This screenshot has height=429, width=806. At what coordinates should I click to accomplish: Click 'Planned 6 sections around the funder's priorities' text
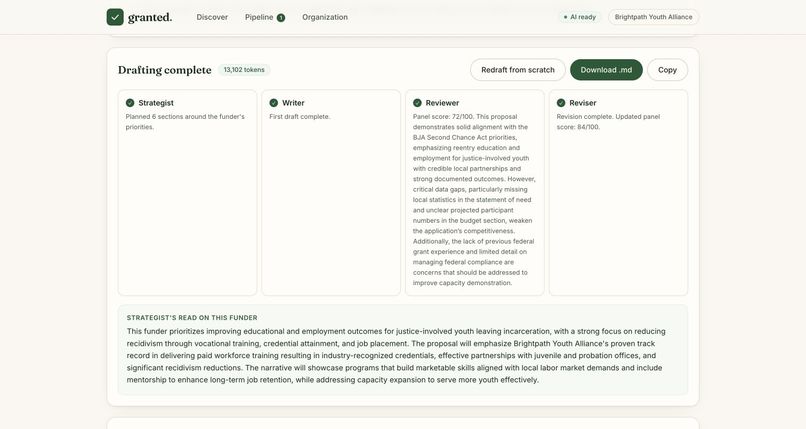pyautogui.click(x=185, y=122)
